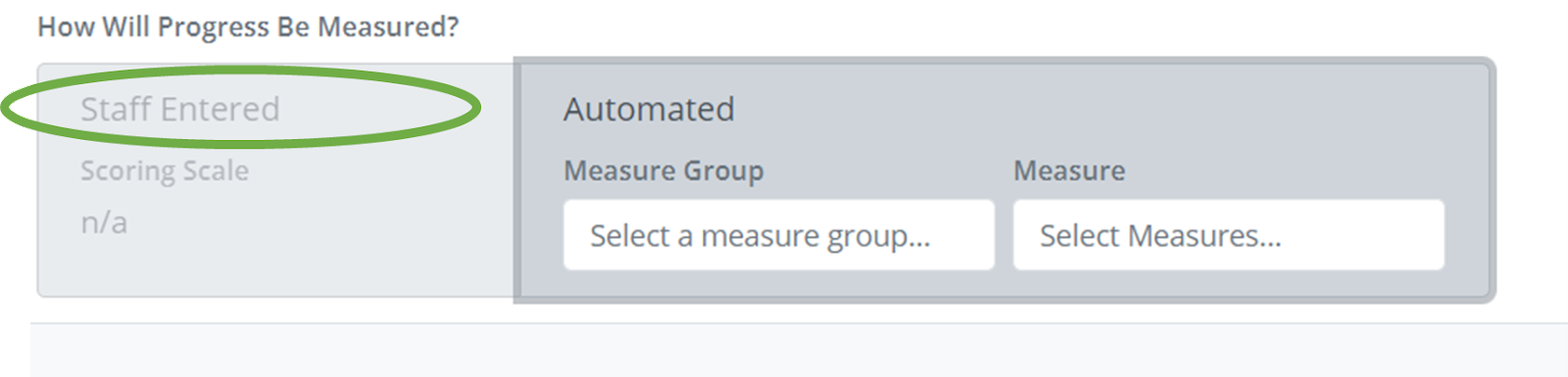Open the Select a measure group dropdown

coord(779,235)
